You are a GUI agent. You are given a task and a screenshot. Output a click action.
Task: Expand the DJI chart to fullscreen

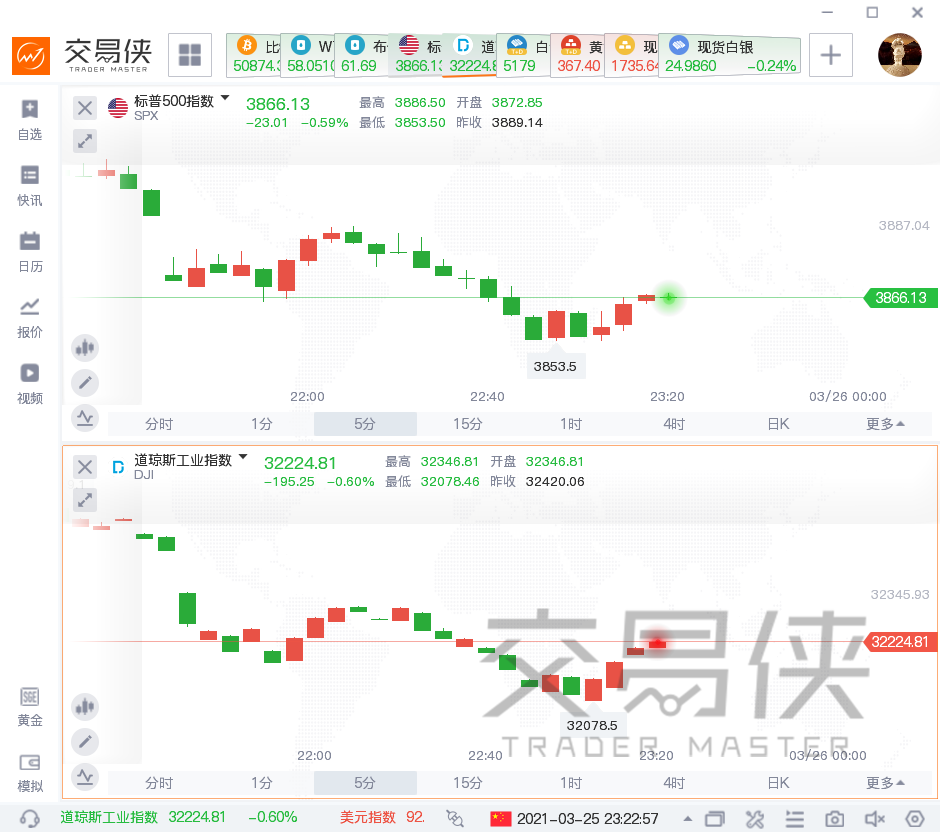pos(85,499)
